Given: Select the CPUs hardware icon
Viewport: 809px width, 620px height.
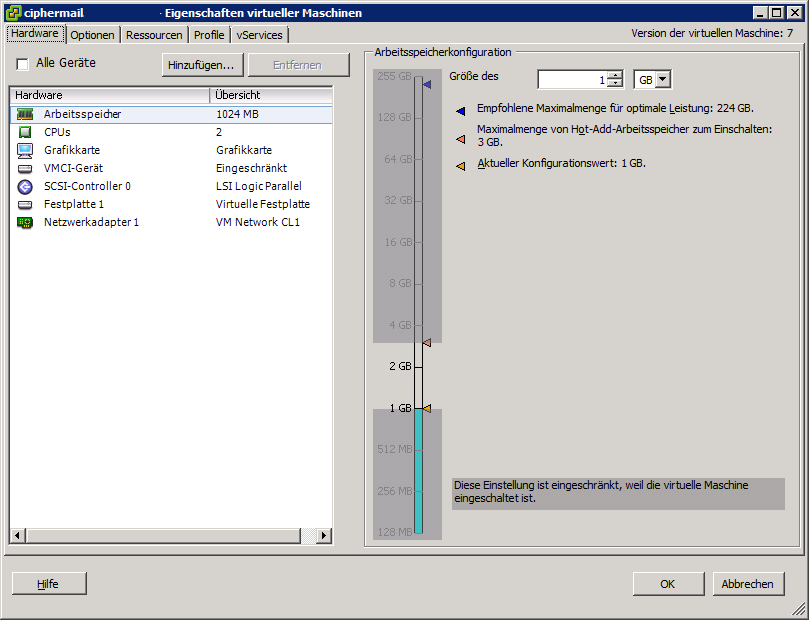Looking at the screenshot, I should tap(25, 132).
